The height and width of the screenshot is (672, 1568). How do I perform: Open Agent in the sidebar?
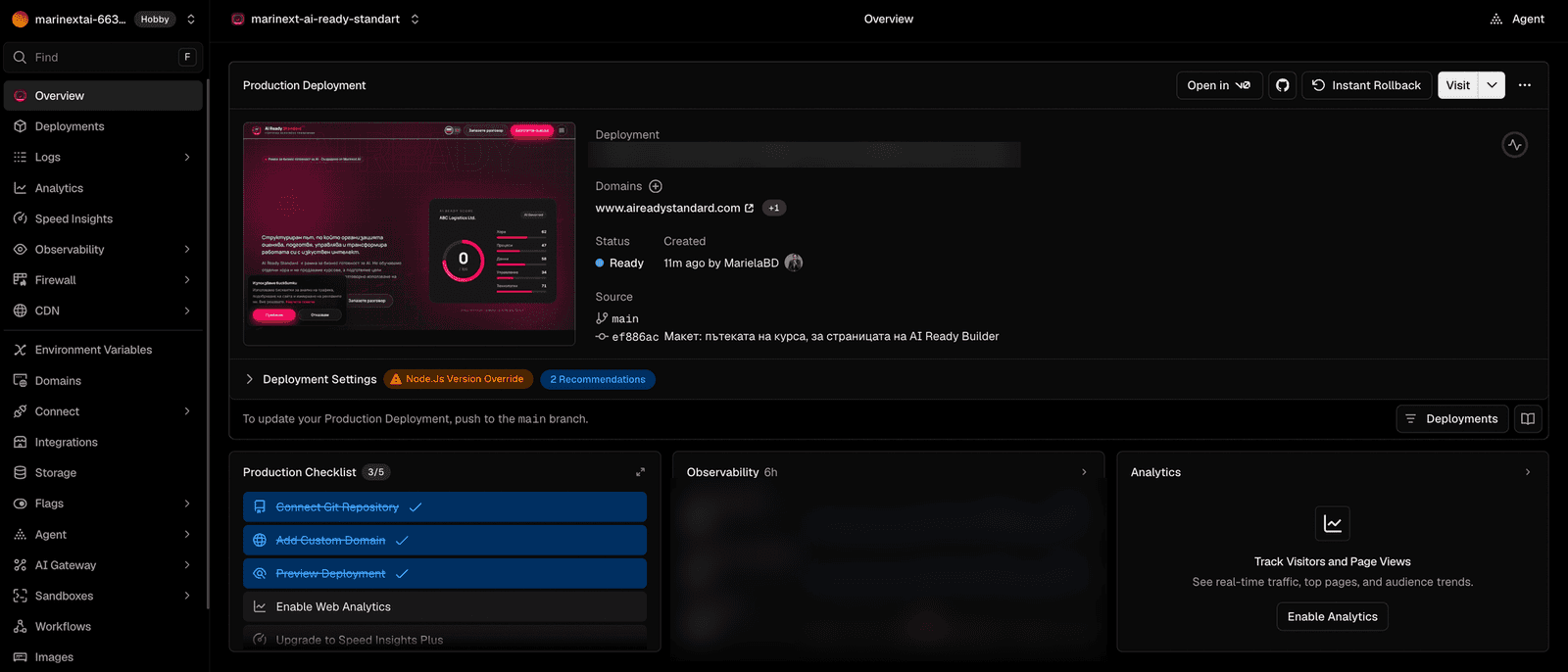pyautogui.click(x=103, y=535)
